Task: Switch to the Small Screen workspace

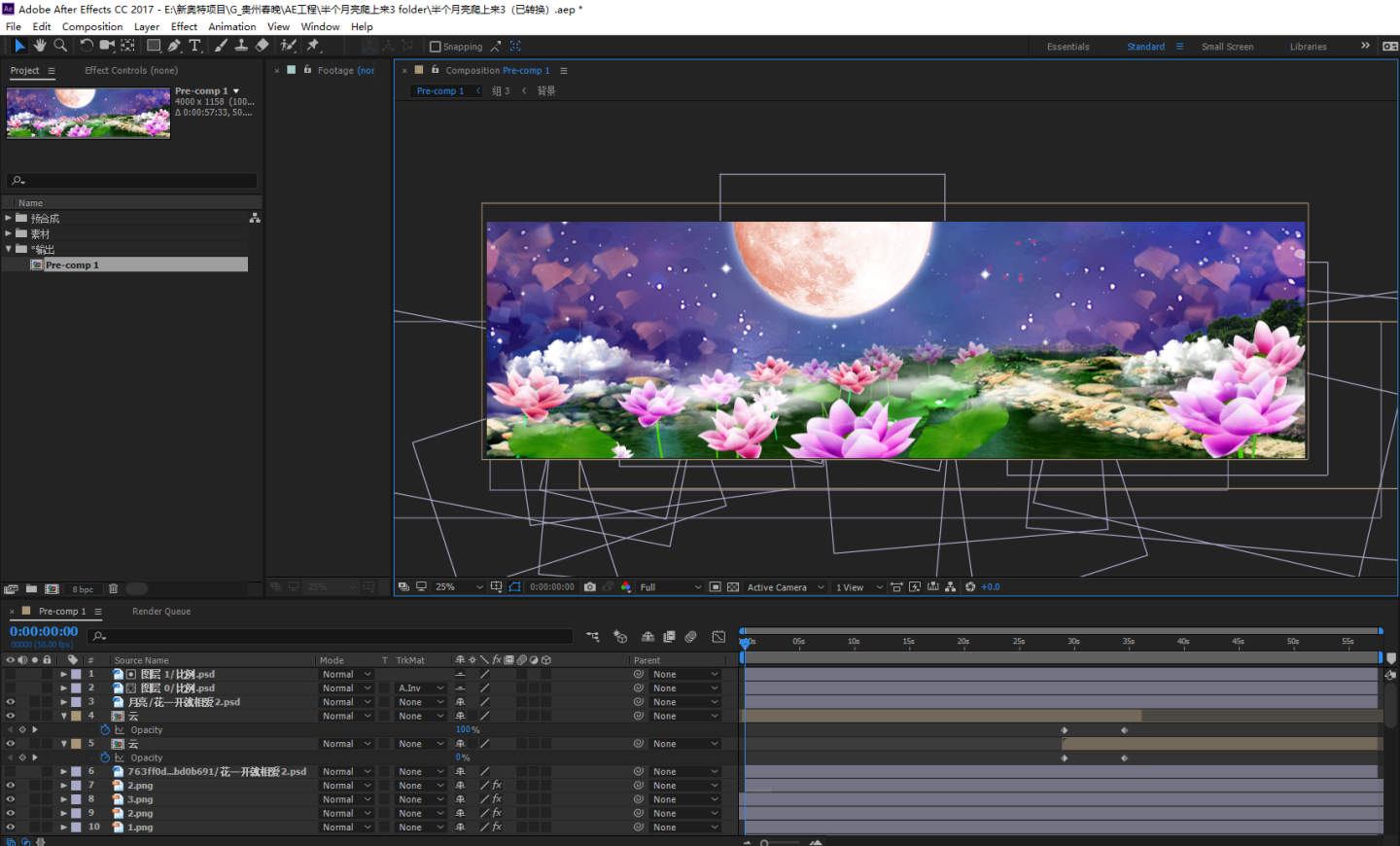Action: pyautogui.click(x=1227, y=47)
